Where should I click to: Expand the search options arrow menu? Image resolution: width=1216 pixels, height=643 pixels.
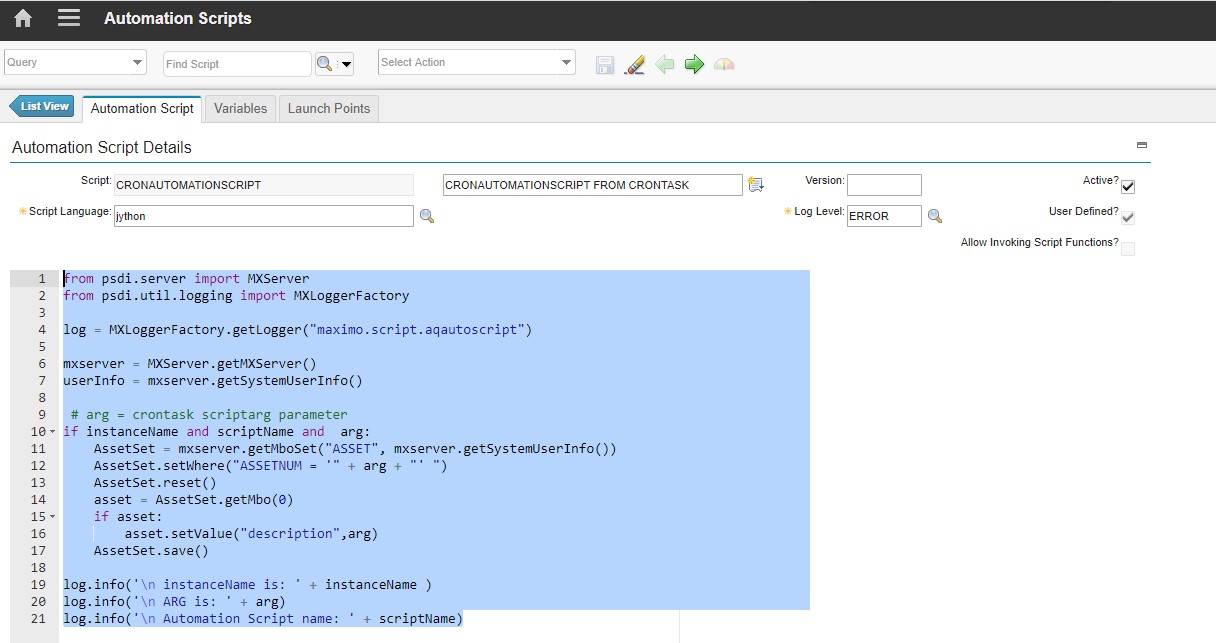346,65
